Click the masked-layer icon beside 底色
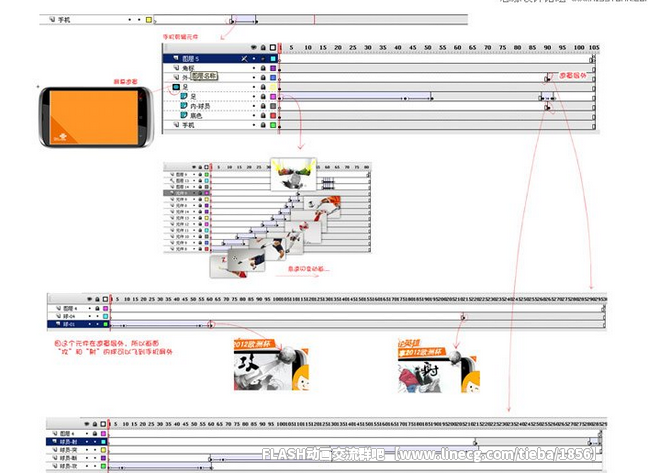Viewport: 648px width, 473px height. tap(184, 115)
